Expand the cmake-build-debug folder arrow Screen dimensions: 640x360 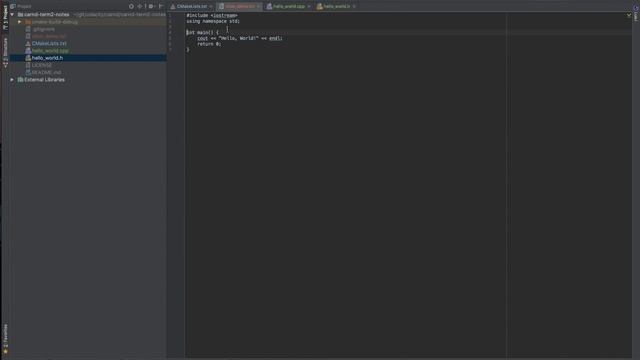point(20,22)
